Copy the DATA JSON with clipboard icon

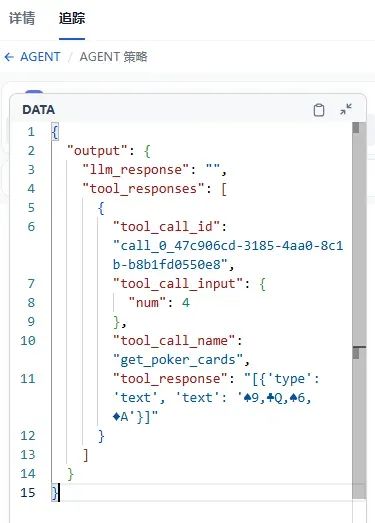click(x=319, y=110)
